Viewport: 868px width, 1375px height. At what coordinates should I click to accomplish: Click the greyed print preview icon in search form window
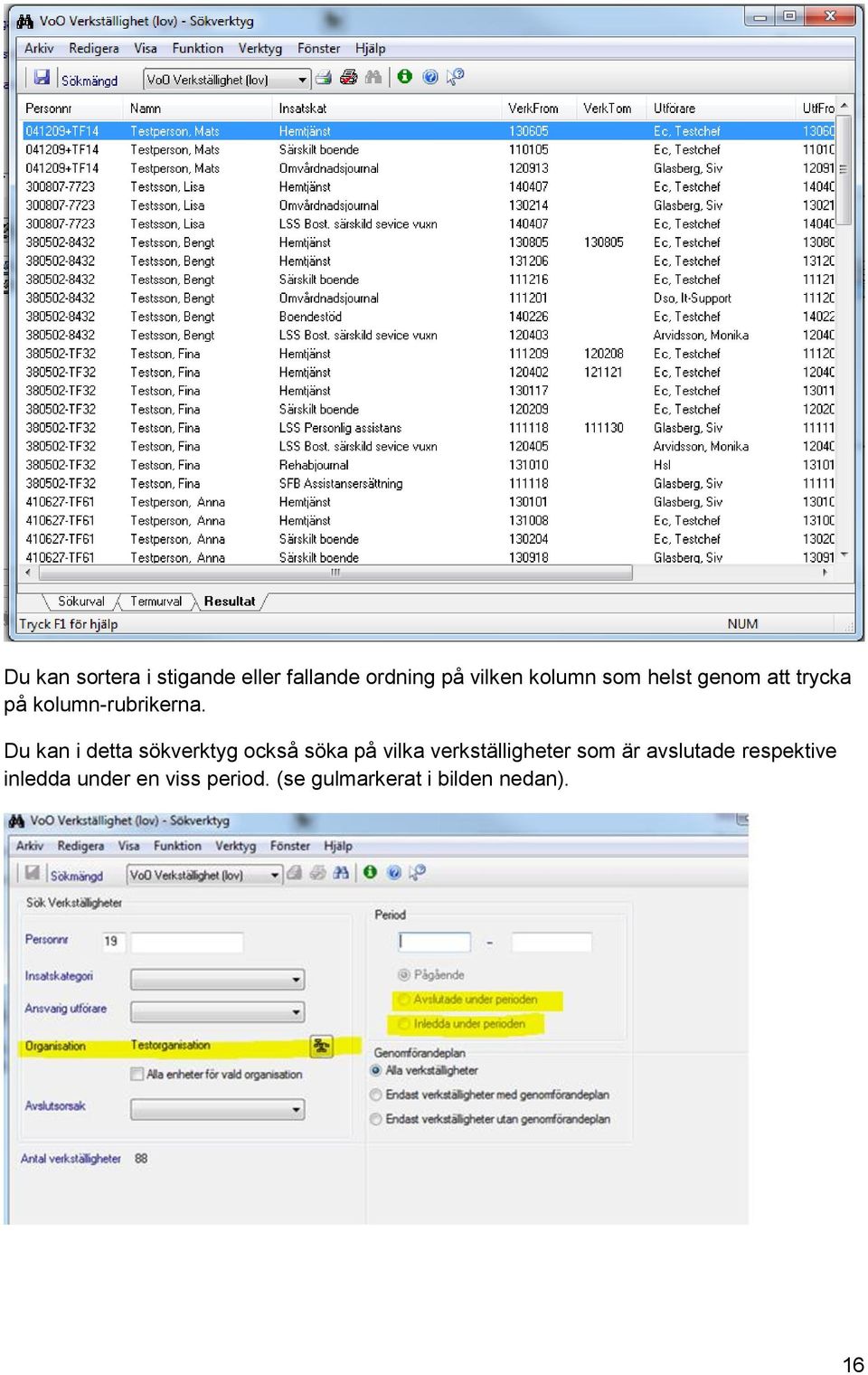pyautogui.click(x=317, y=873)
